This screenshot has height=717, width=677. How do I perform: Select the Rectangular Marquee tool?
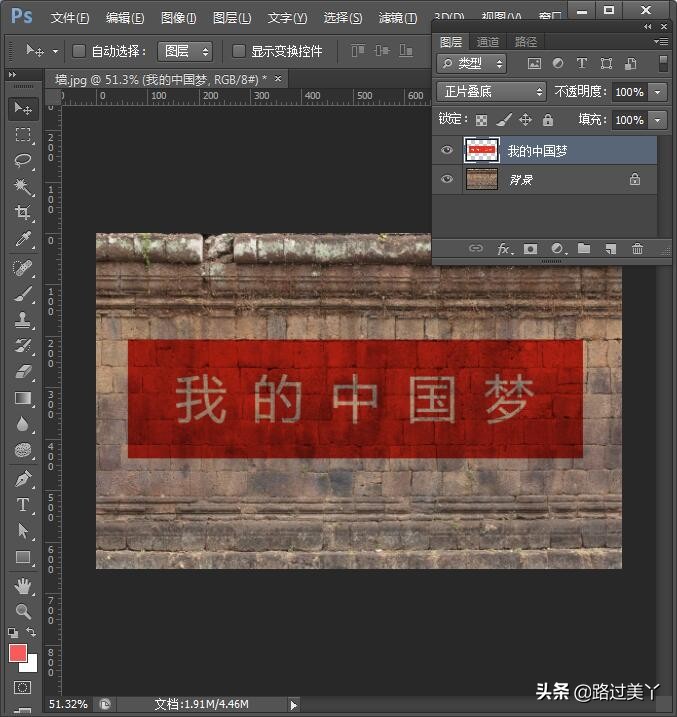[x=23, y=135]
